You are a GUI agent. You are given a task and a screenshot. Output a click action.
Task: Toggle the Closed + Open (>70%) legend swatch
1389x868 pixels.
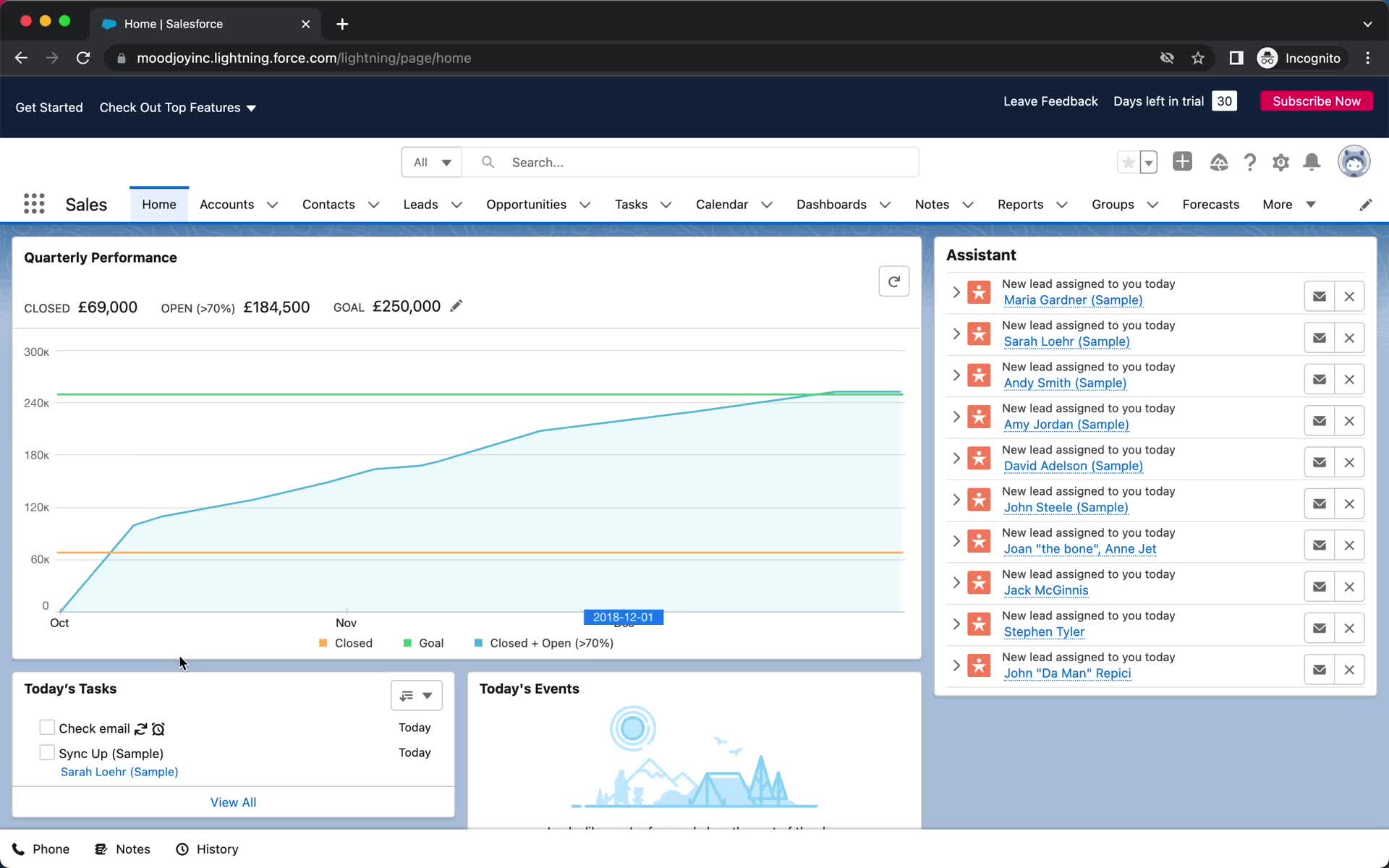(478, 643)
